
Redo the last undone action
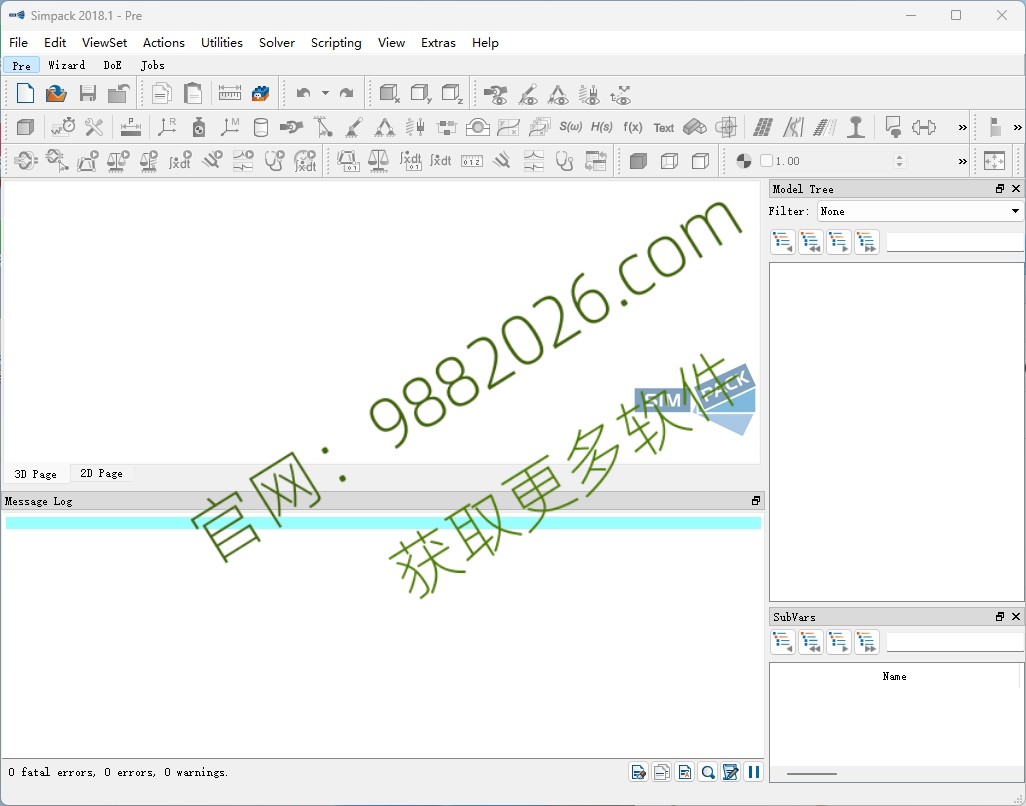pos(347,94)
